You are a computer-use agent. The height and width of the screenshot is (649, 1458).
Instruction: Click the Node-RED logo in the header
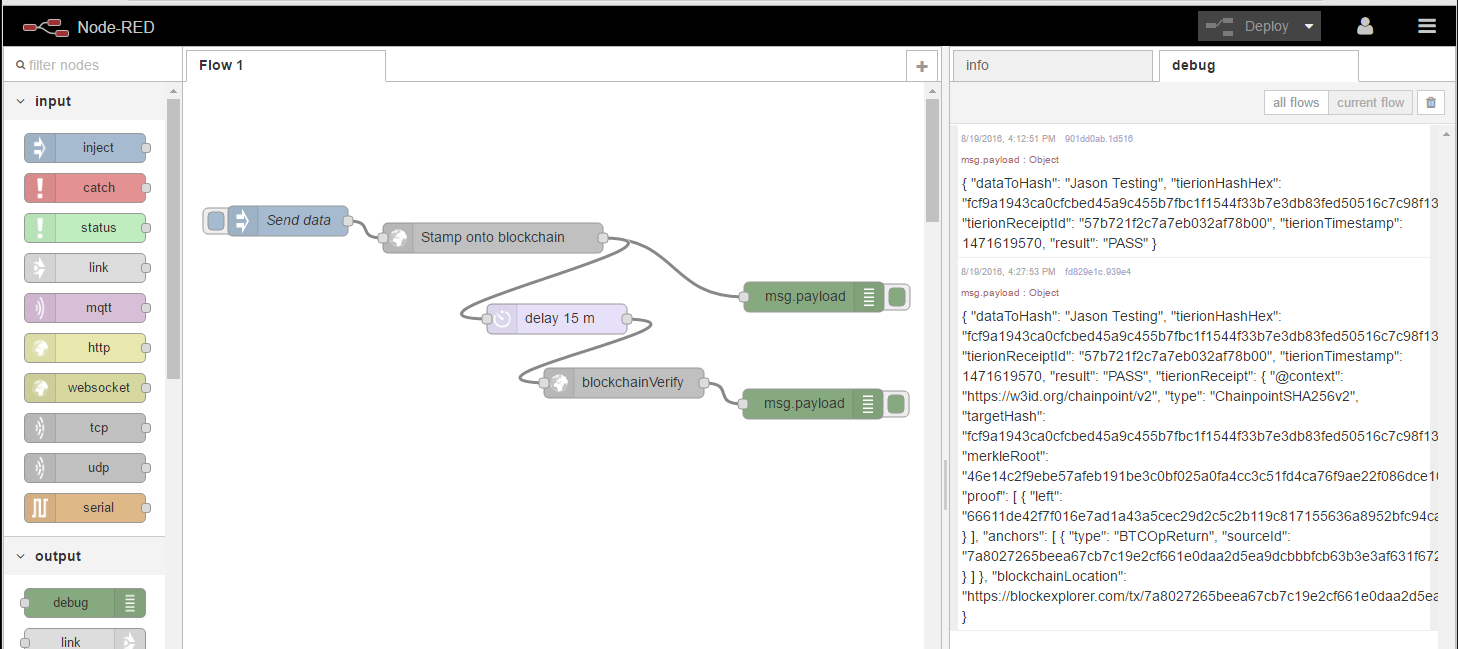coord(45,27)
